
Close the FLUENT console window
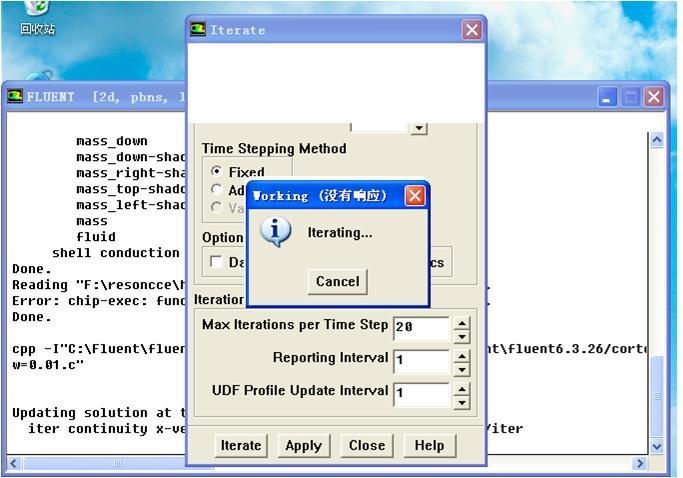coord(654,97)
